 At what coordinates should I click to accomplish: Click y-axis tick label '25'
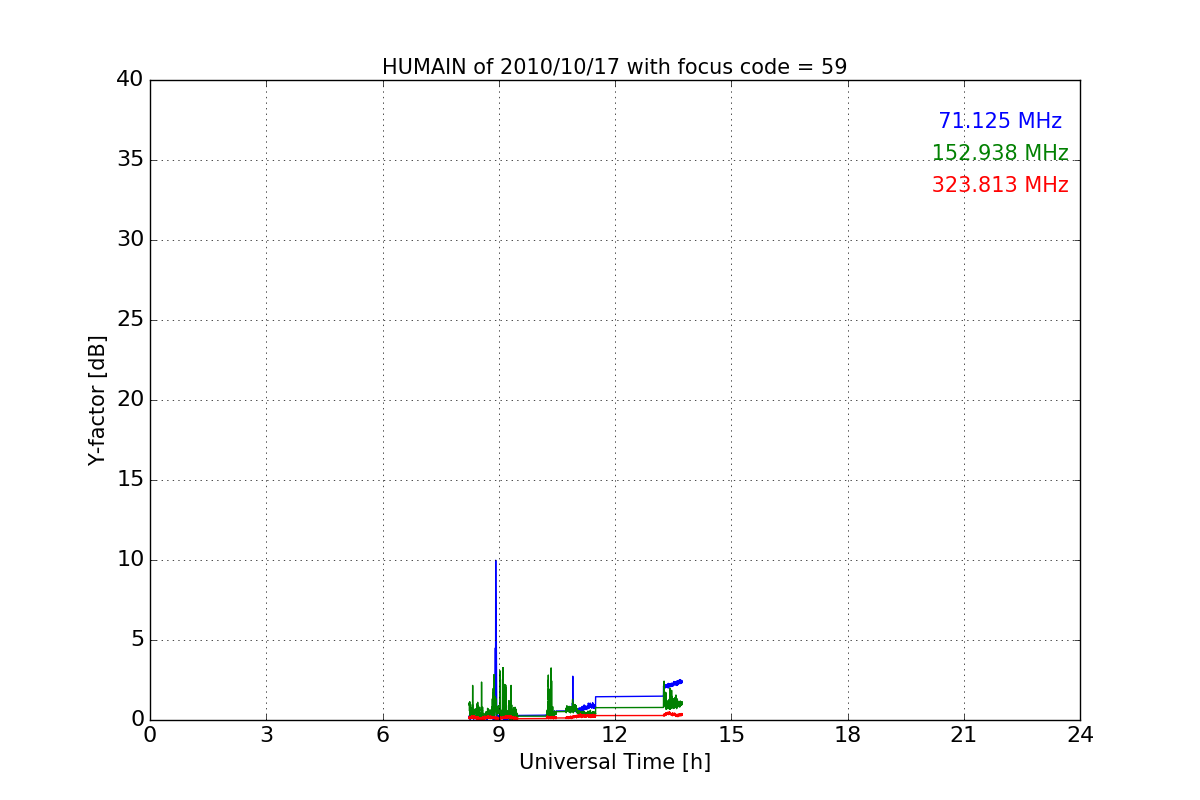(130, 320)
